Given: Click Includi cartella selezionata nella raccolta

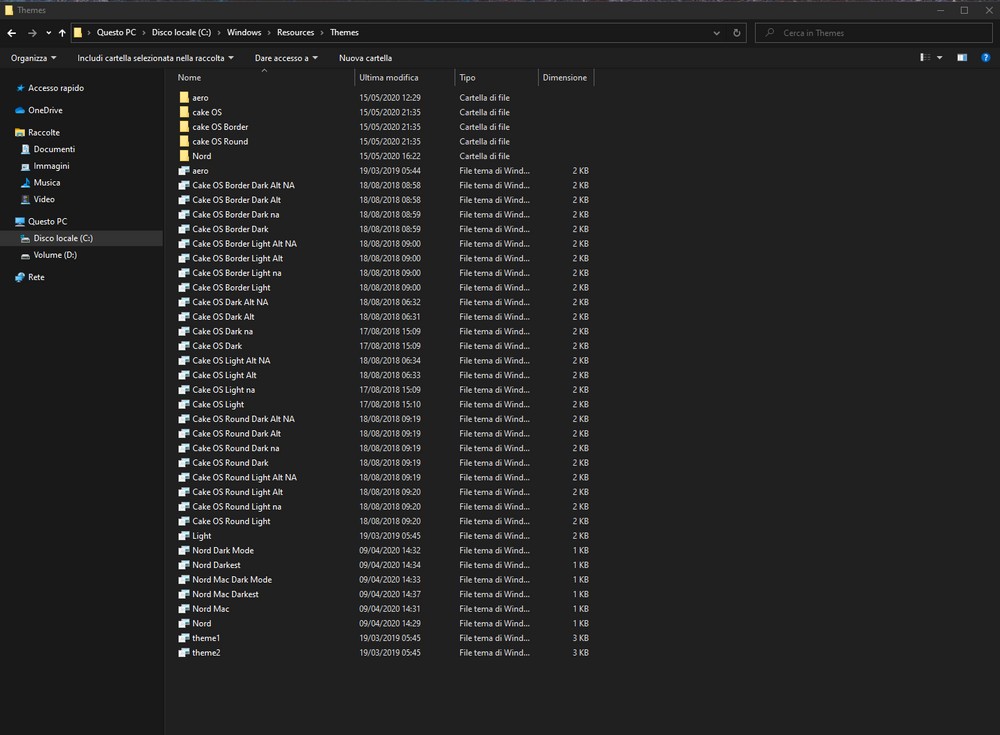Looking at the screenshot, I should pyautogui.click(x=155, y=58).
